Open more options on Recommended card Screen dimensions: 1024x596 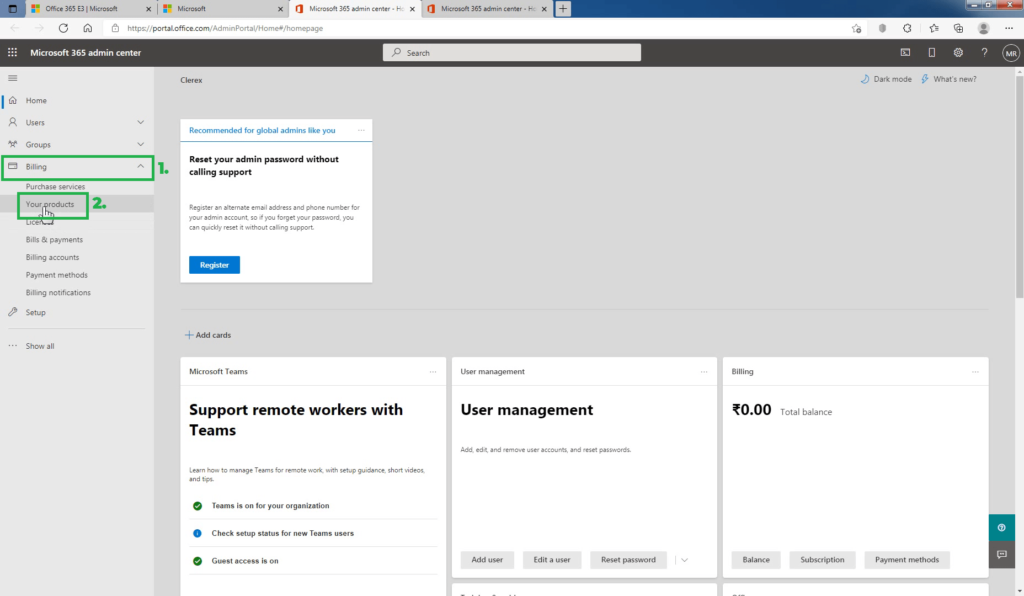(x=361, y=130)
